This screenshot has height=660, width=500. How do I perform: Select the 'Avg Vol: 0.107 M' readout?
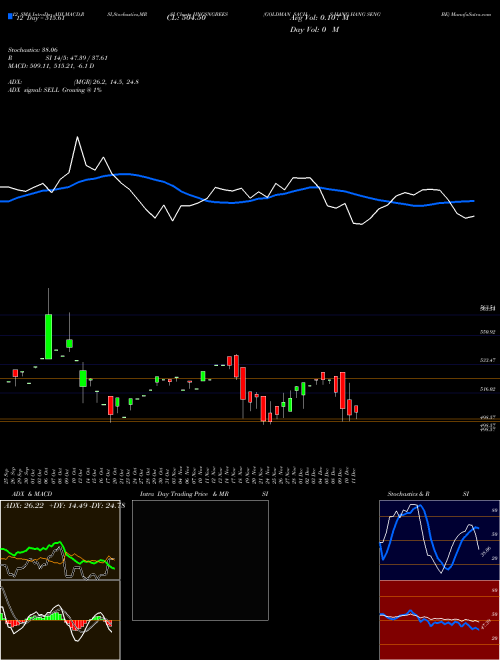(x=319, y=18)
